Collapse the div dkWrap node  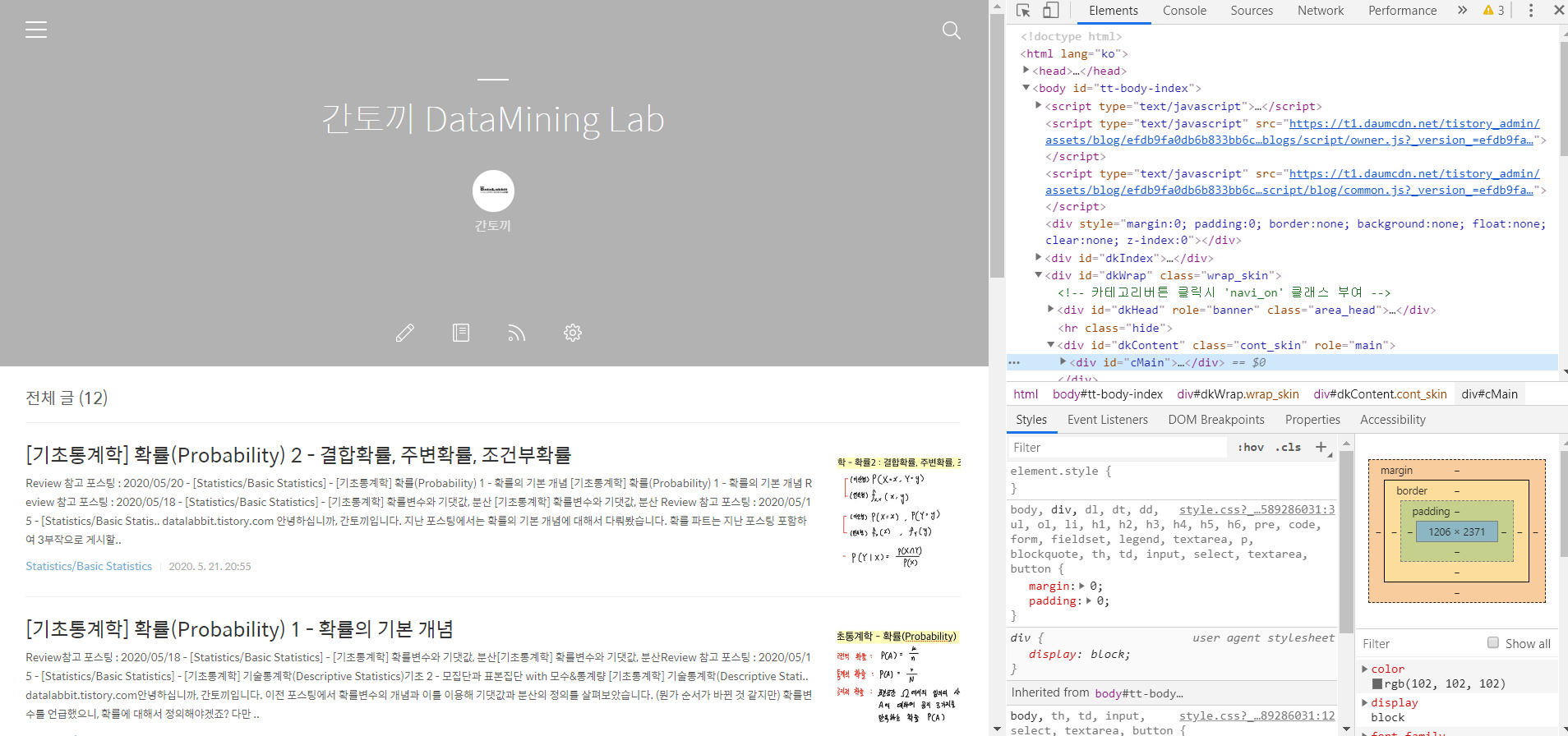pos(1039,275)
